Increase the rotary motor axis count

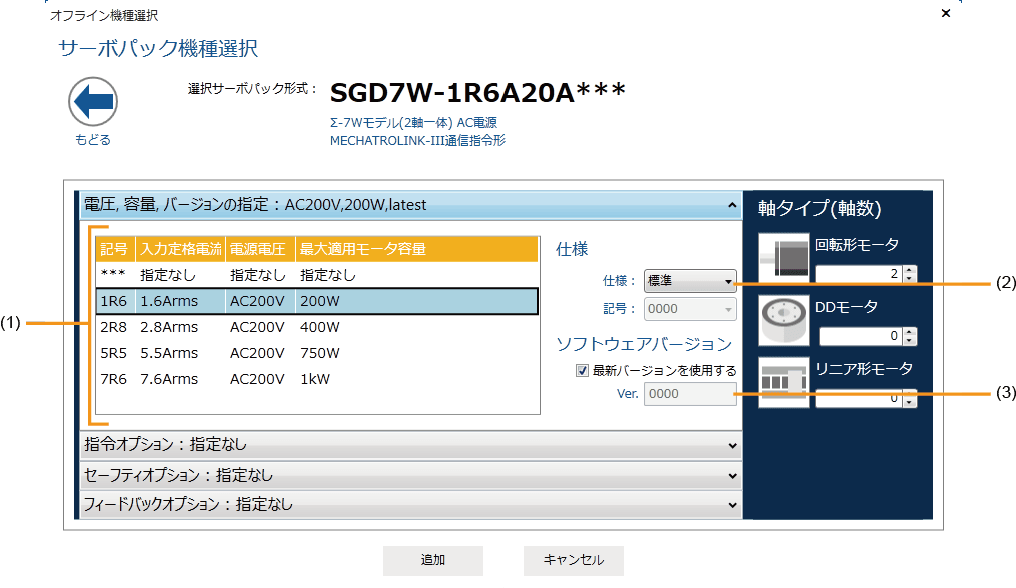tap(908, 270)
